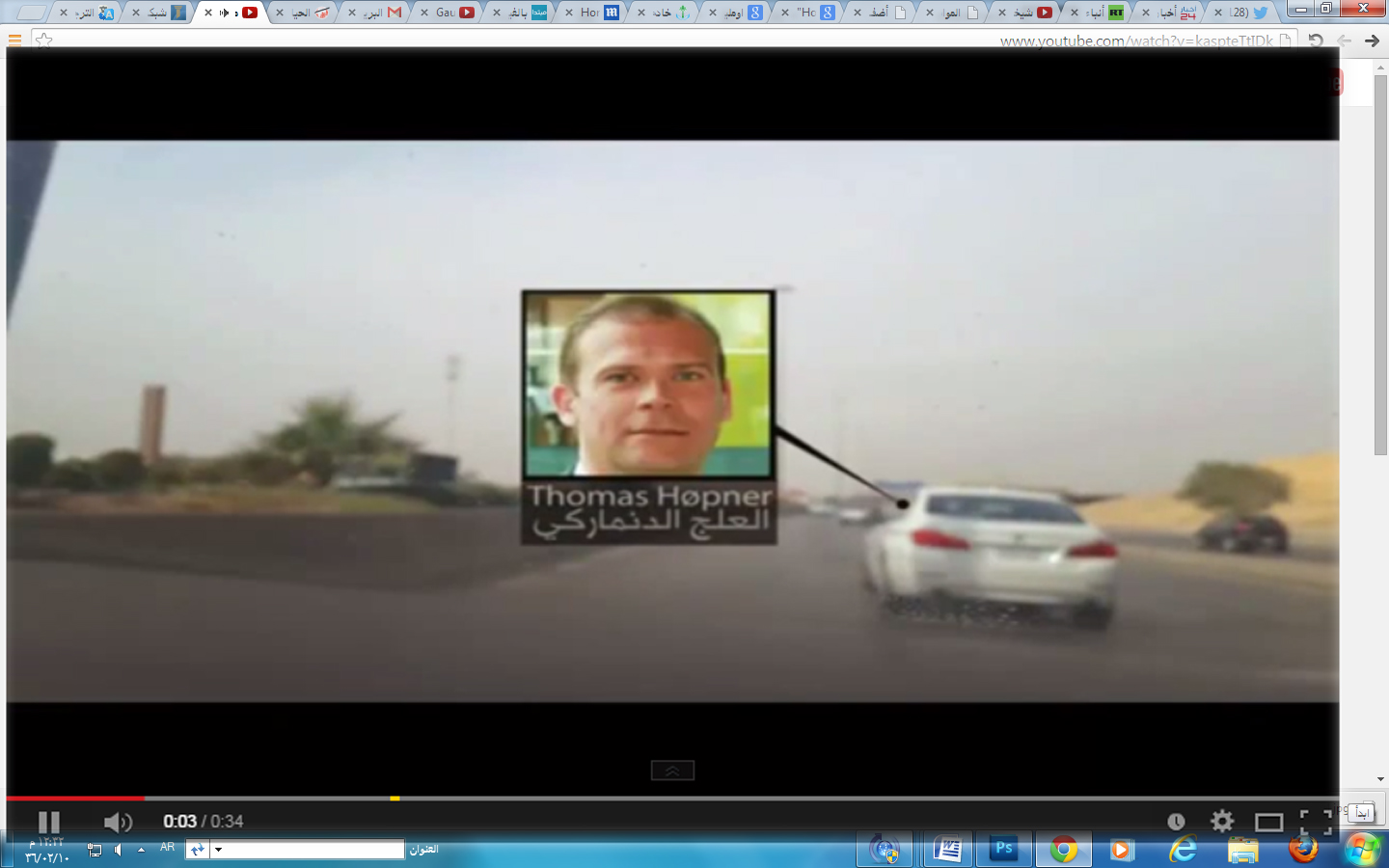Click the Thomas Høpner photo in the video
Viewport: 1389px width, 868px height.
(x=648, y=384)
